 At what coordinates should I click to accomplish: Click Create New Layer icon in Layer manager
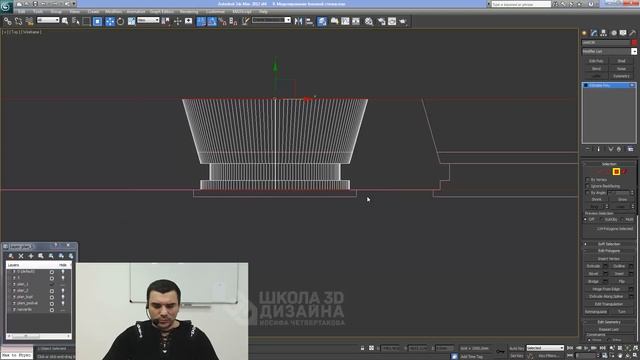tap(11, 256)
